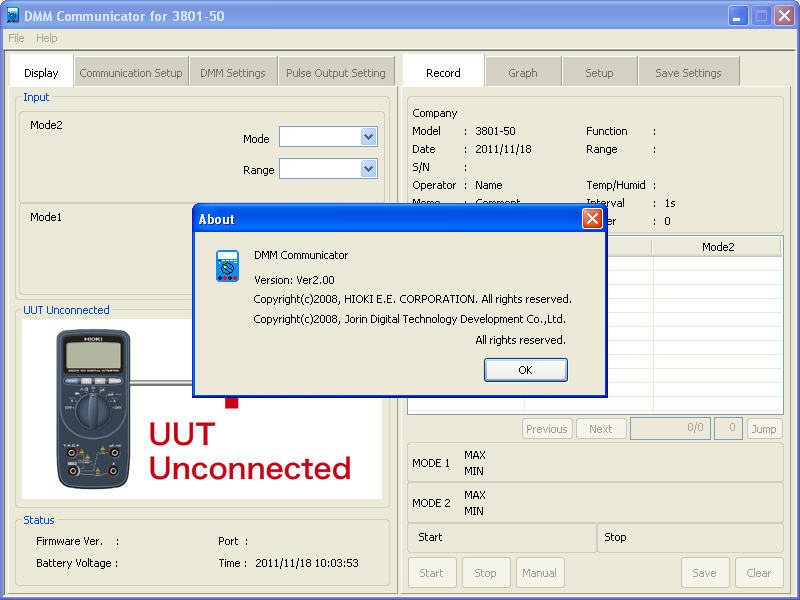Select the Save Settings tab
The width and height of the screenshot is (800, 600).
tap(688, 73)
